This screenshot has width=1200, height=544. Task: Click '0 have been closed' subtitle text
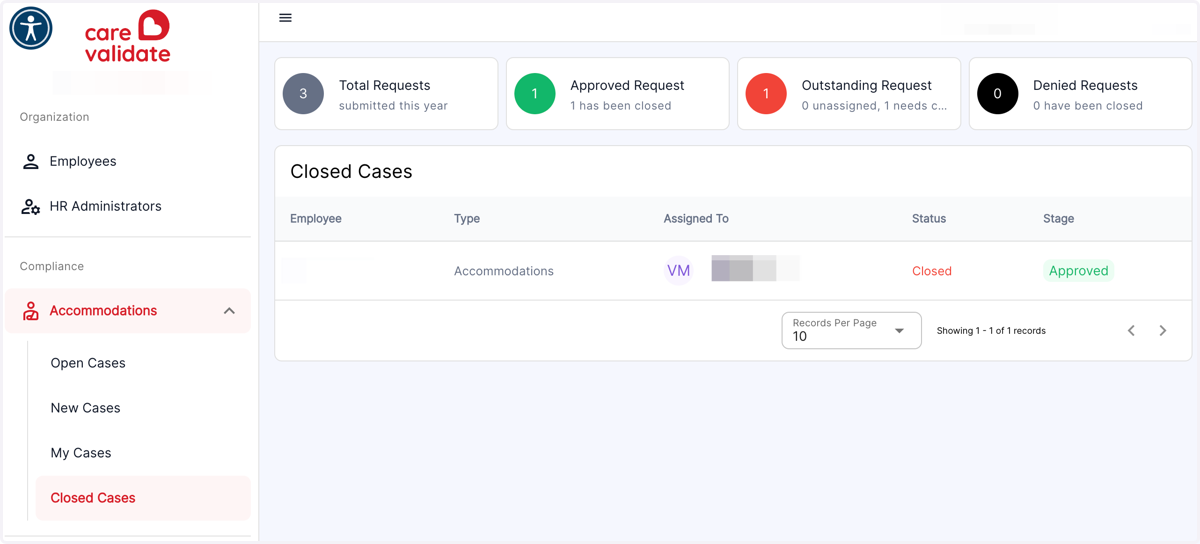click(x=1088, y=106)
